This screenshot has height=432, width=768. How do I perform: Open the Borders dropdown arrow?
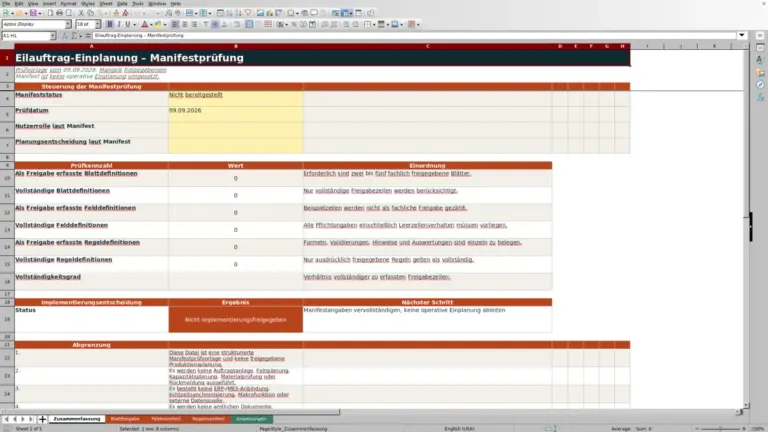pos(374,24)
